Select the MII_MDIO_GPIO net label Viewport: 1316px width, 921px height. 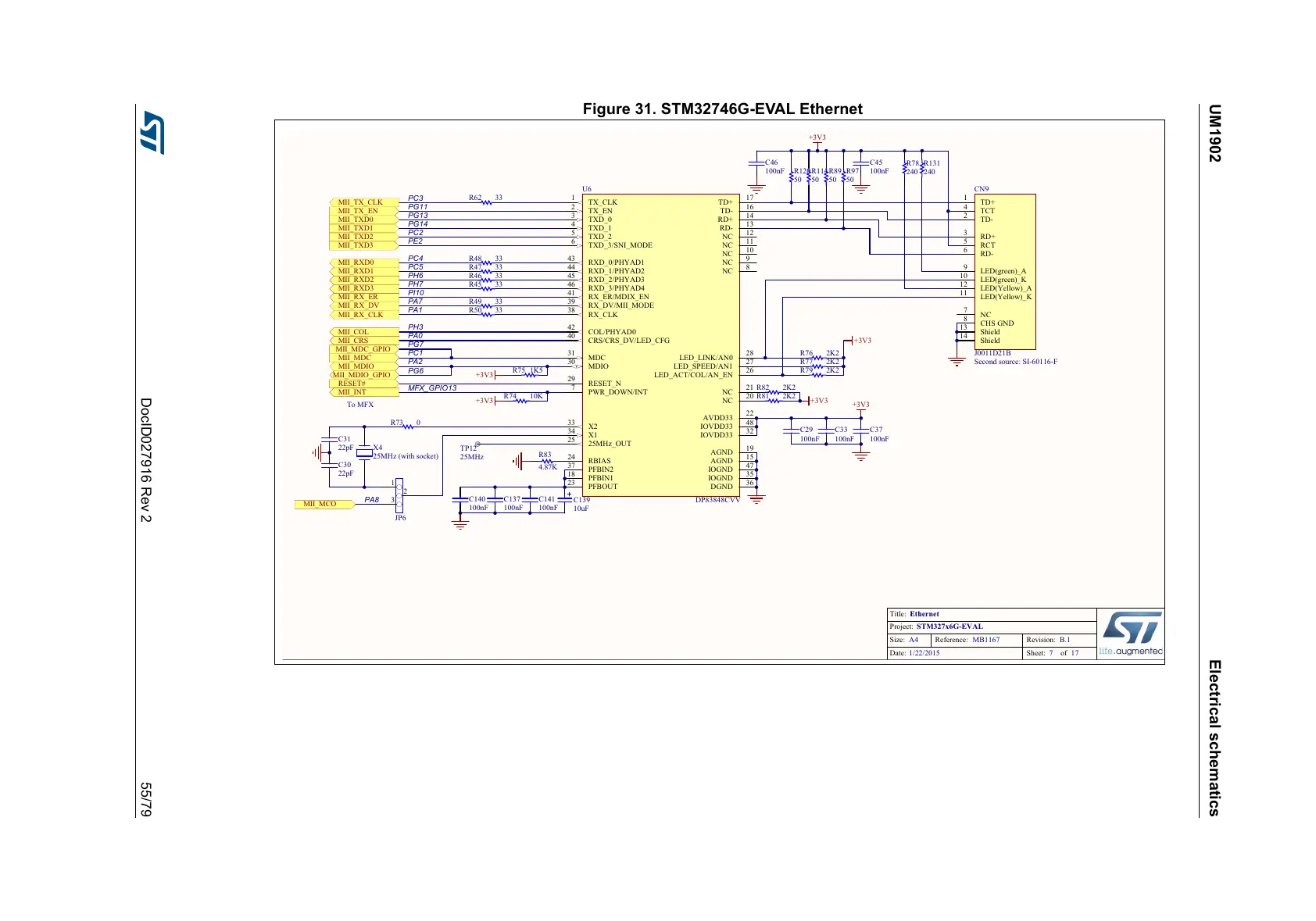(x=363, y=375)
